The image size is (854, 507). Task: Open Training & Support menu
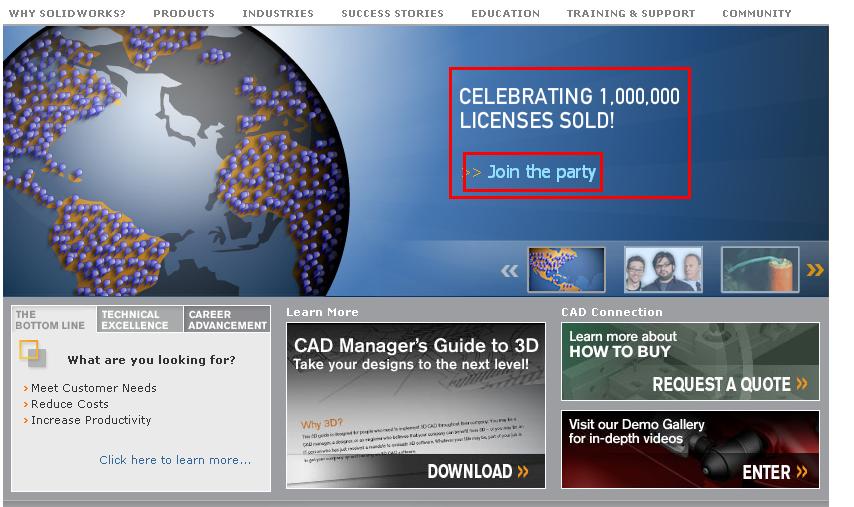pyautogui.click(x=631, y=13)
